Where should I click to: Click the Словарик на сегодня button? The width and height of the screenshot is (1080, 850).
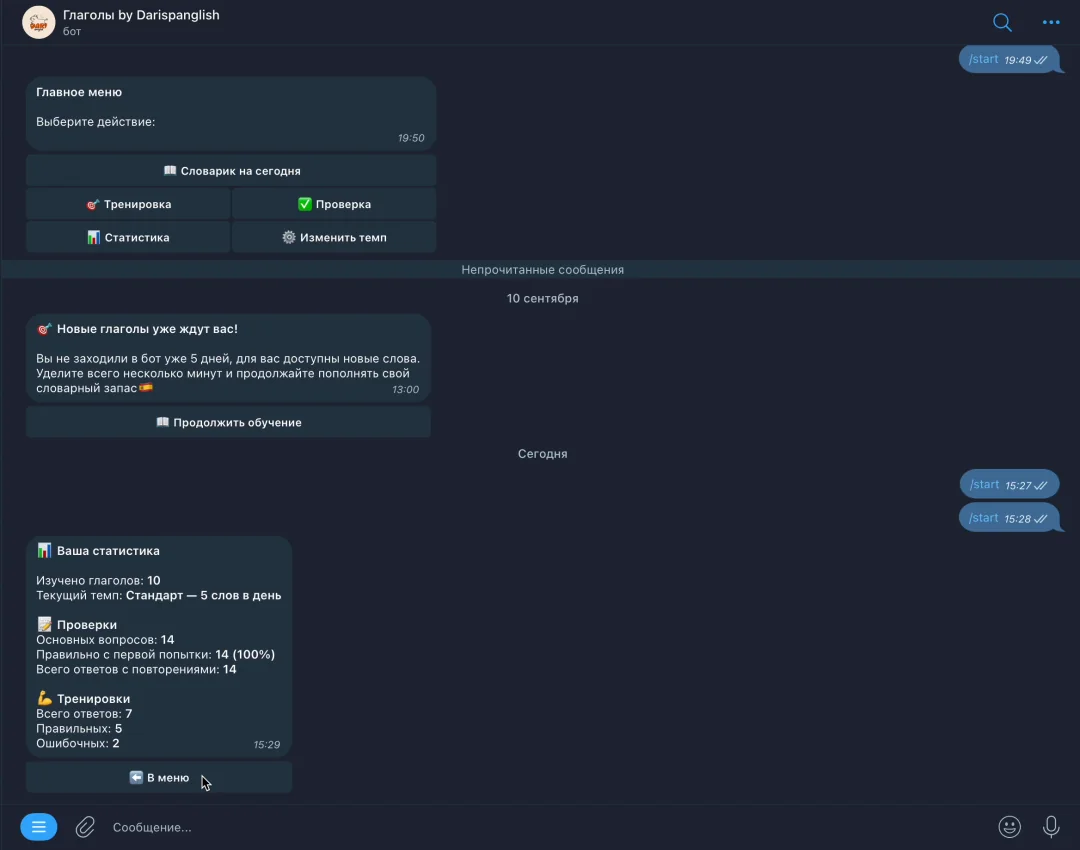231,171
